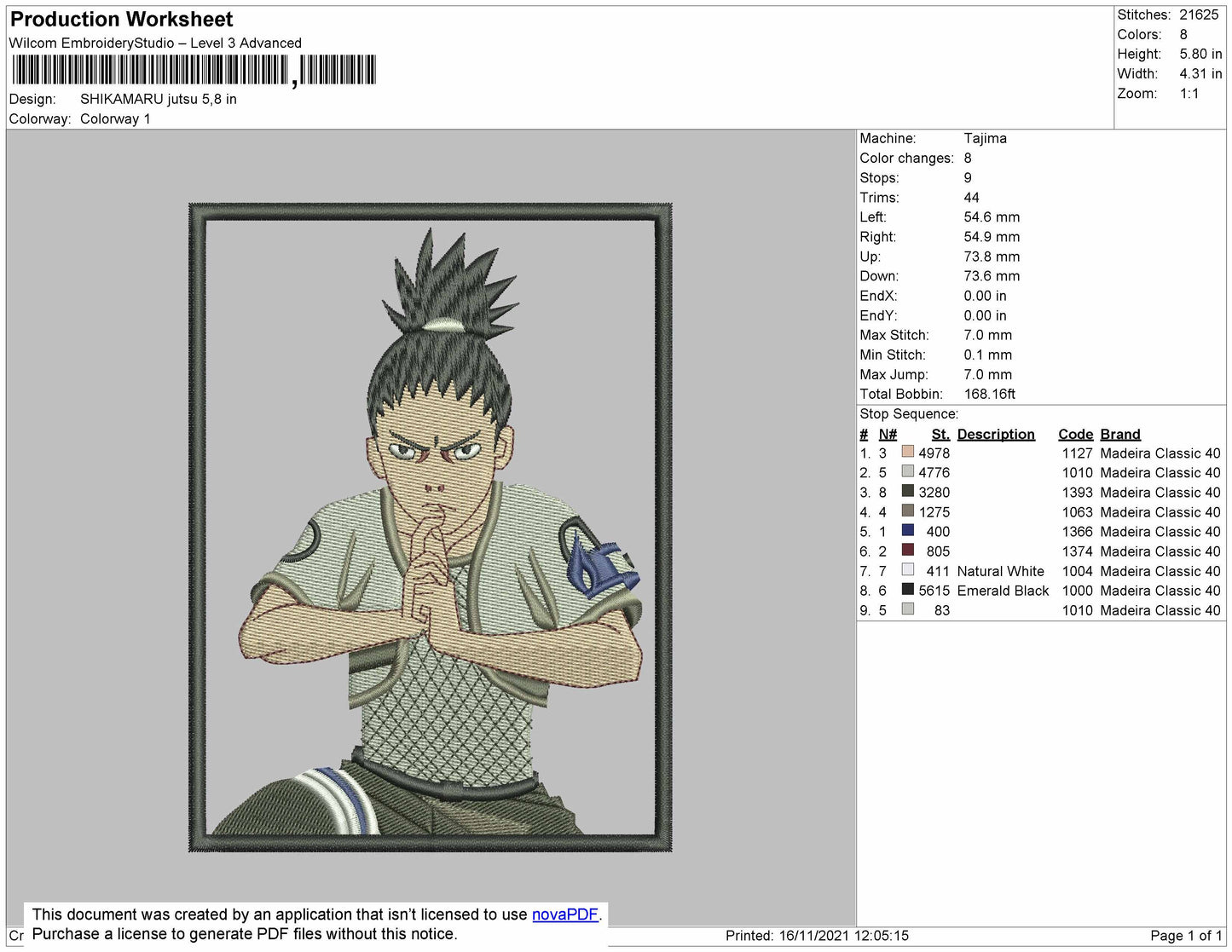Click the Trims value '44'

point(971,197)
